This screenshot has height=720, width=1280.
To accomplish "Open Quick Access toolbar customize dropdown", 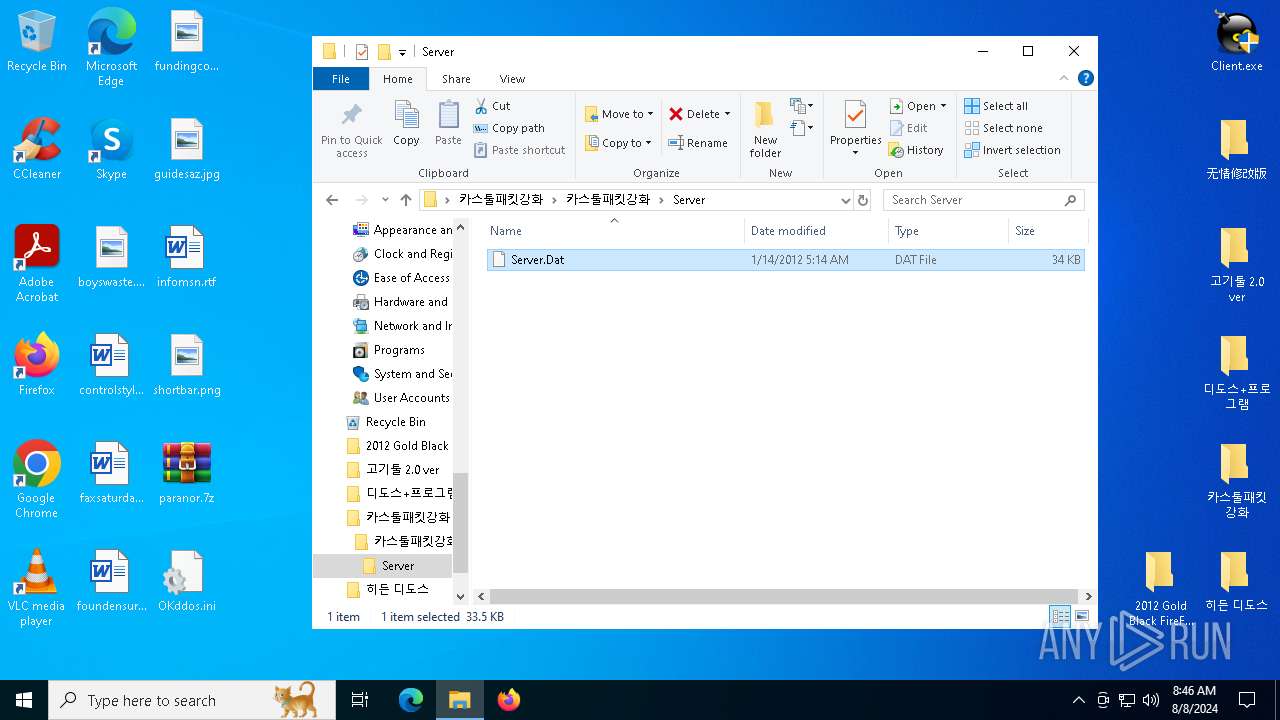I will (403, 52).
